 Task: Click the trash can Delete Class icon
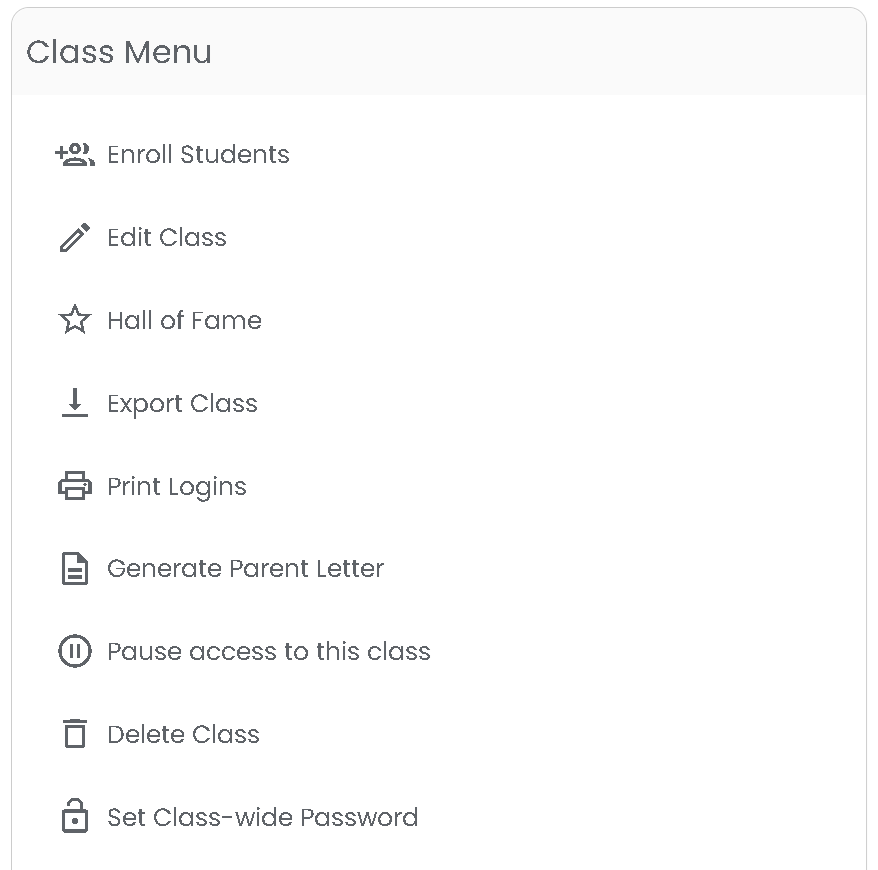74,734
